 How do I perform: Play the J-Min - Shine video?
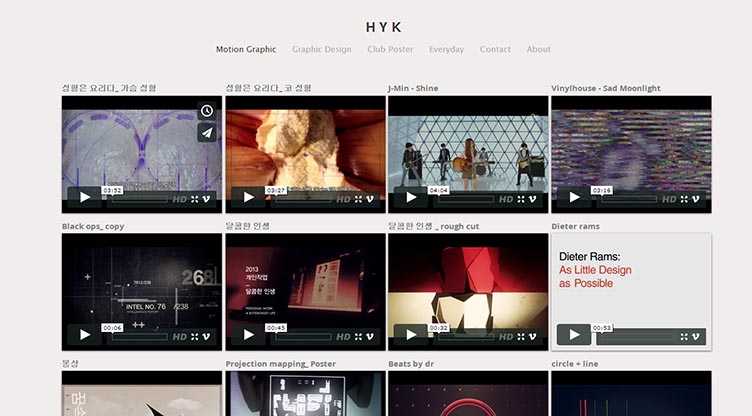coord(411,197)
